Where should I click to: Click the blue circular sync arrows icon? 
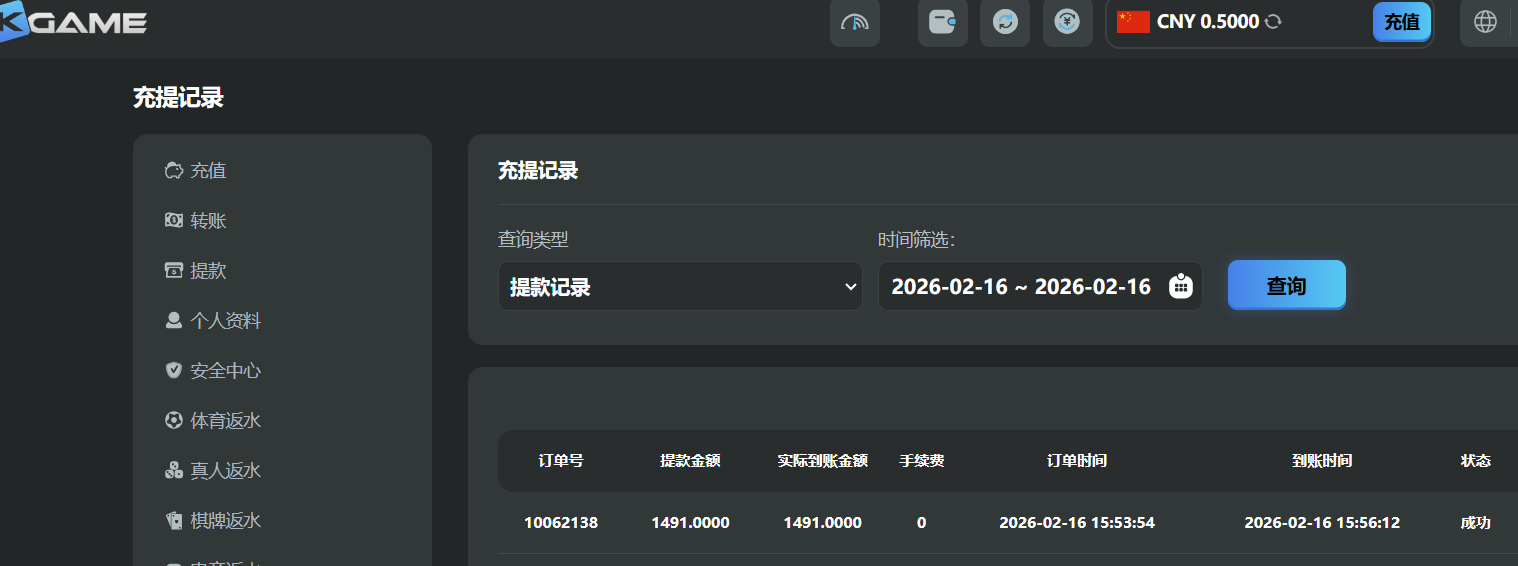[x=1004, y=22]
